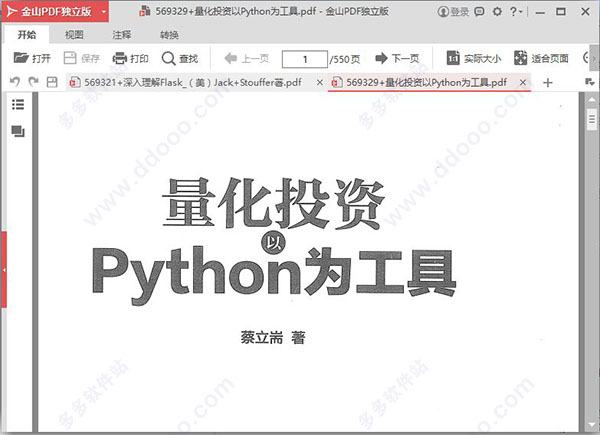Open the page thumbnails sidebar icon
Viewport: 600px width, 435px height.
point(18,131)
